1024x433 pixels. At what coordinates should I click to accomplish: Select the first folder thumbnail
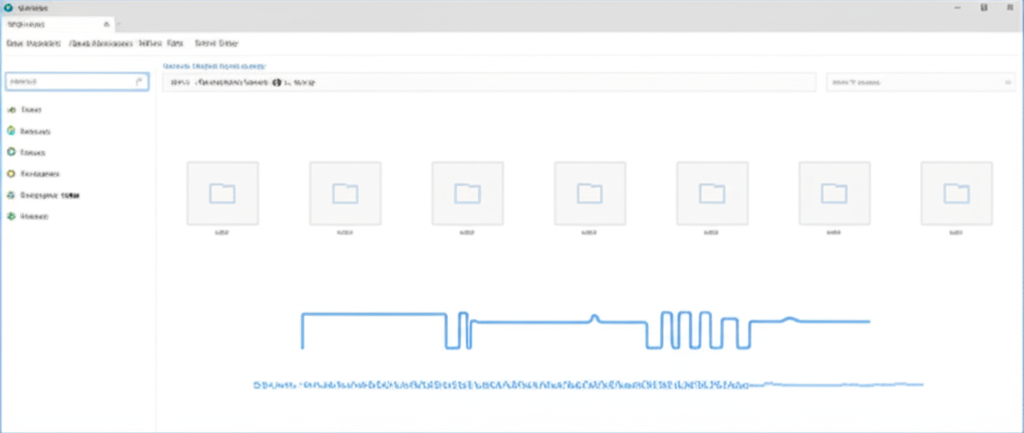point(223,193)
